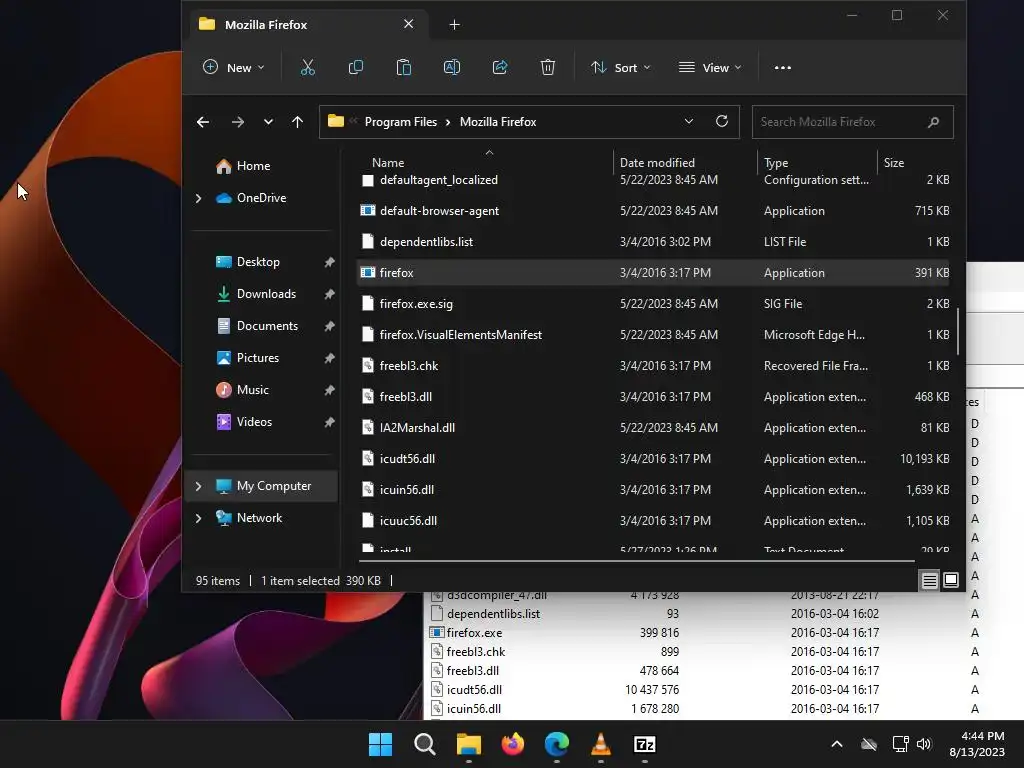Select the Mozilla Firefox window tab

308,25
